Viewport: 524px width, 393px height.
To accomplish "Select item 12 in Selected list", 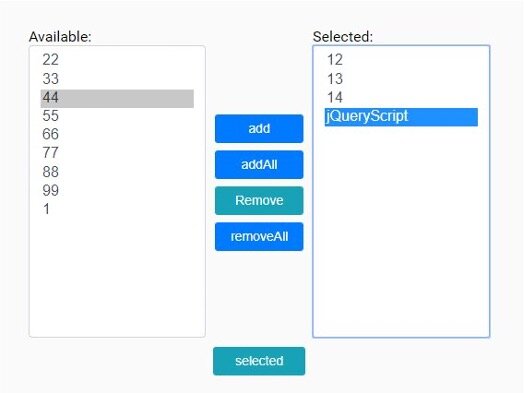I will [401, 60].
